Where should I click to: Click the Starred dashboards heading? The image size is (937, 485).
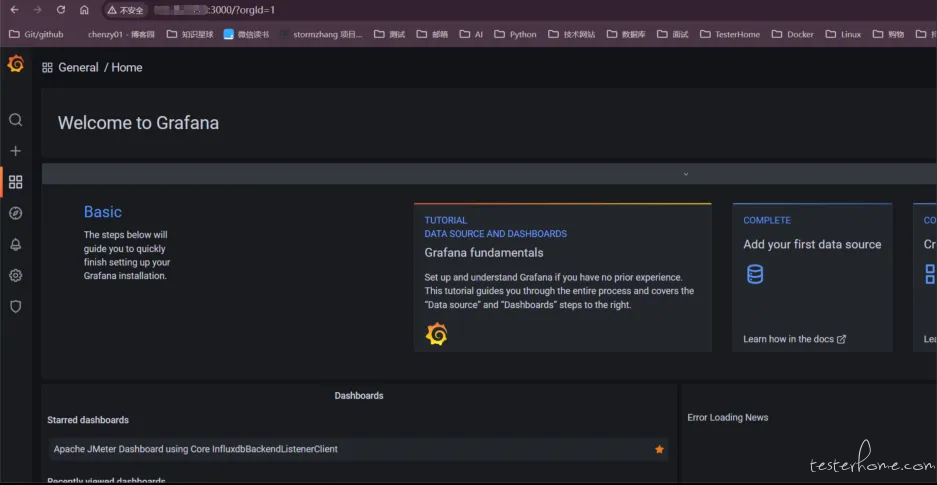pyautogui.click(x=88, y=420)
